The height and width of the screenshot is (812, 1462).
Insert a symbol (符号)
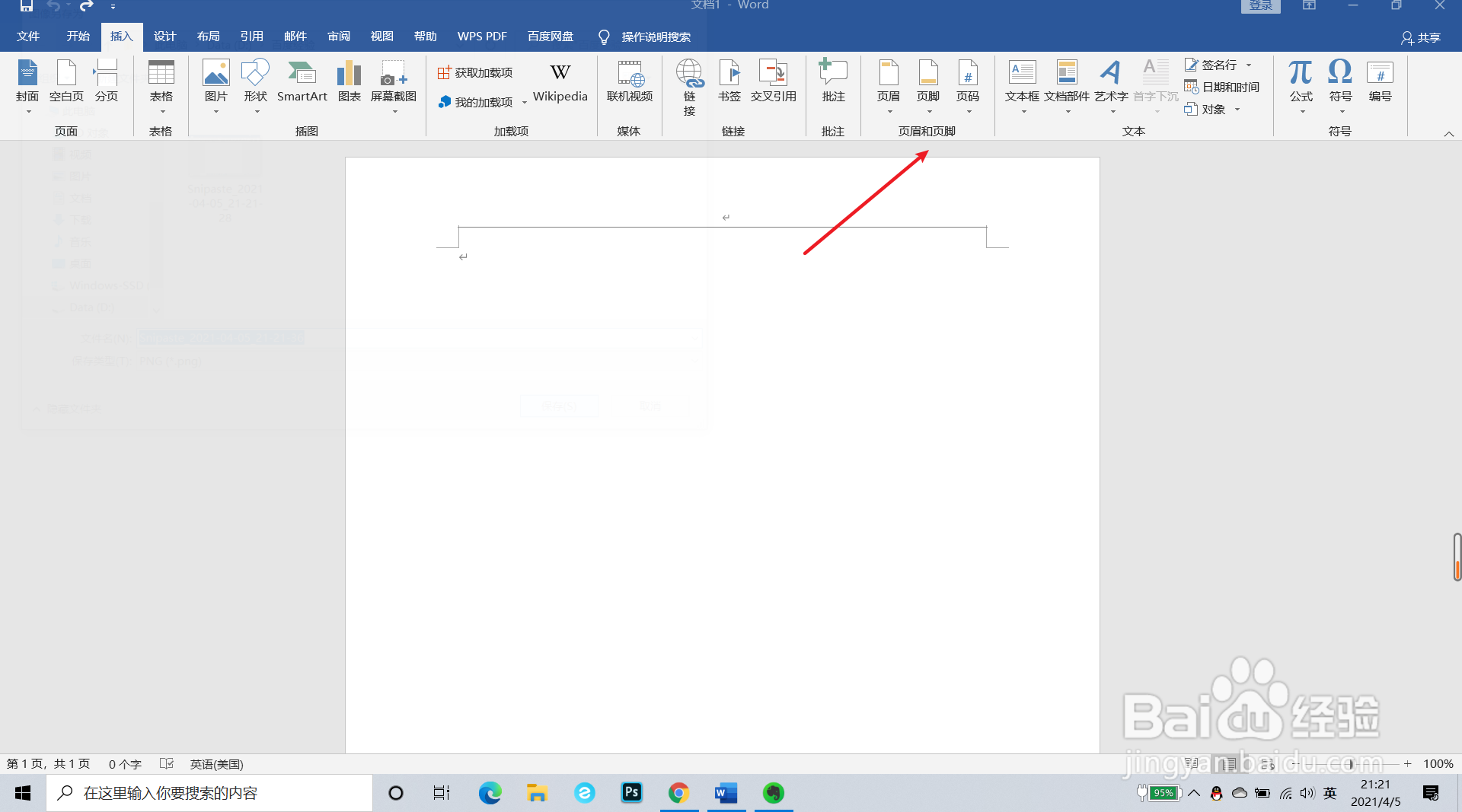[x=1340, y=86]
